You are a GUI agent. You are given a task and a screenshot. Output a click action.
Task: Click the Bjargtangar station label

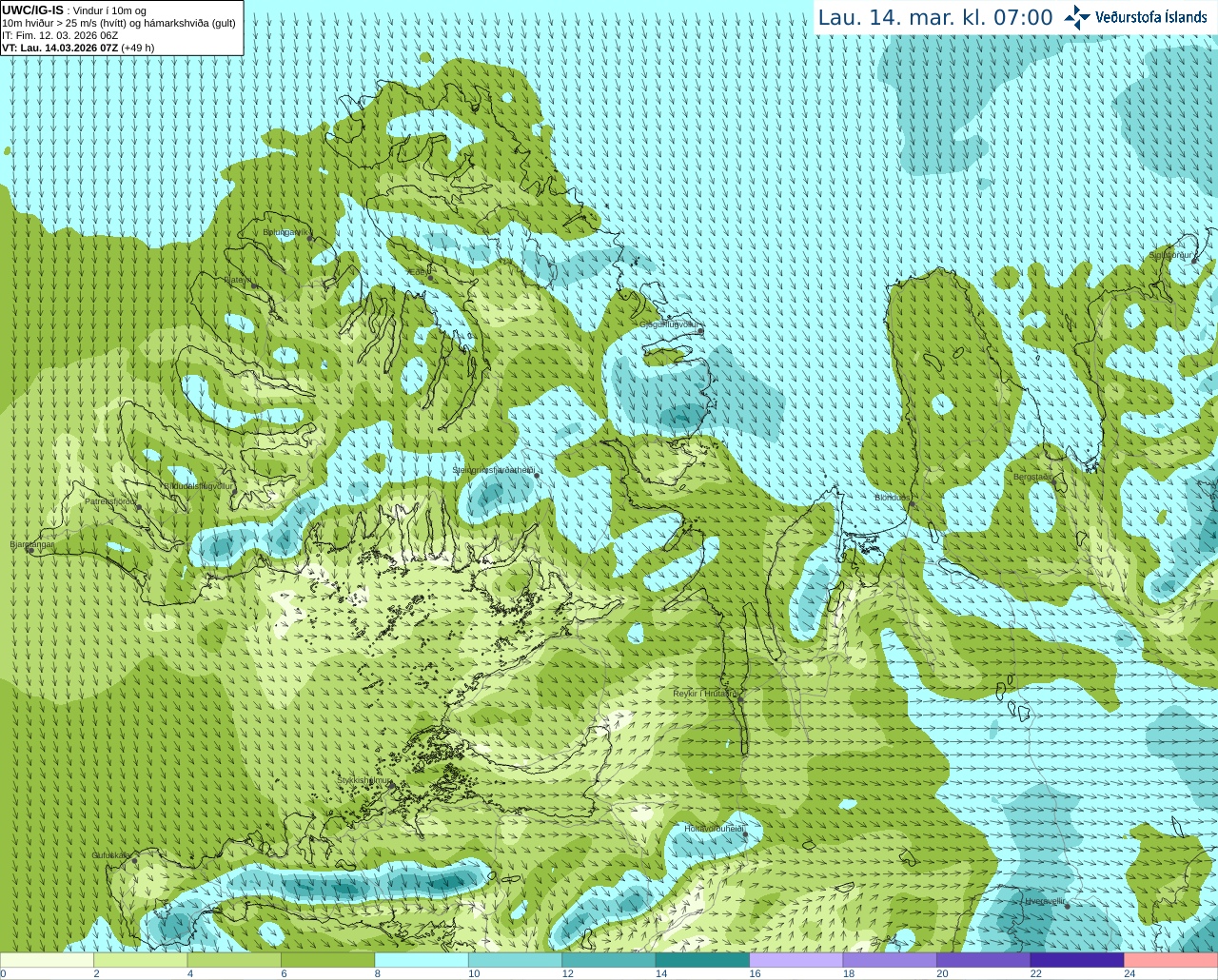click(x=32, y=544)
